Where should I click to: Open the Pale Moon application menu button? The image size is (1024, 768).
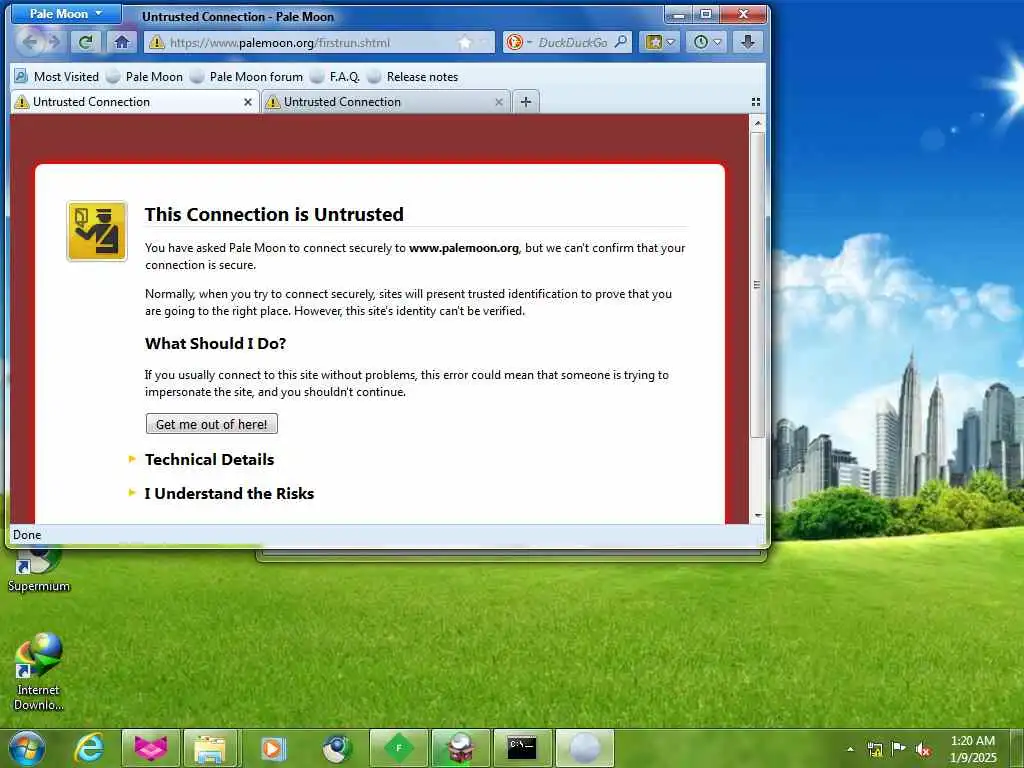click(x=66, y=14)
